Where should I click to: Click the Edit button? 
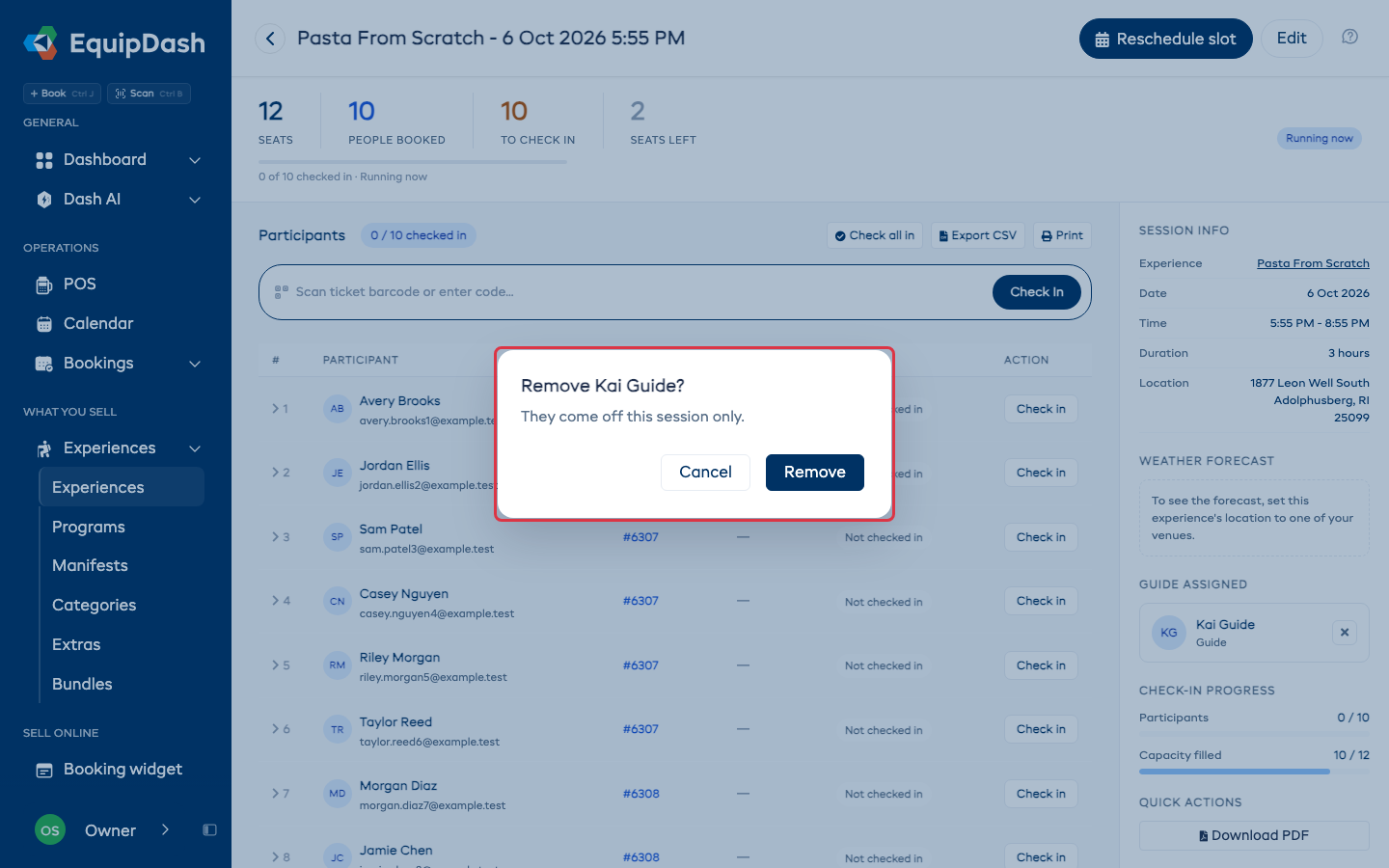1292,39
